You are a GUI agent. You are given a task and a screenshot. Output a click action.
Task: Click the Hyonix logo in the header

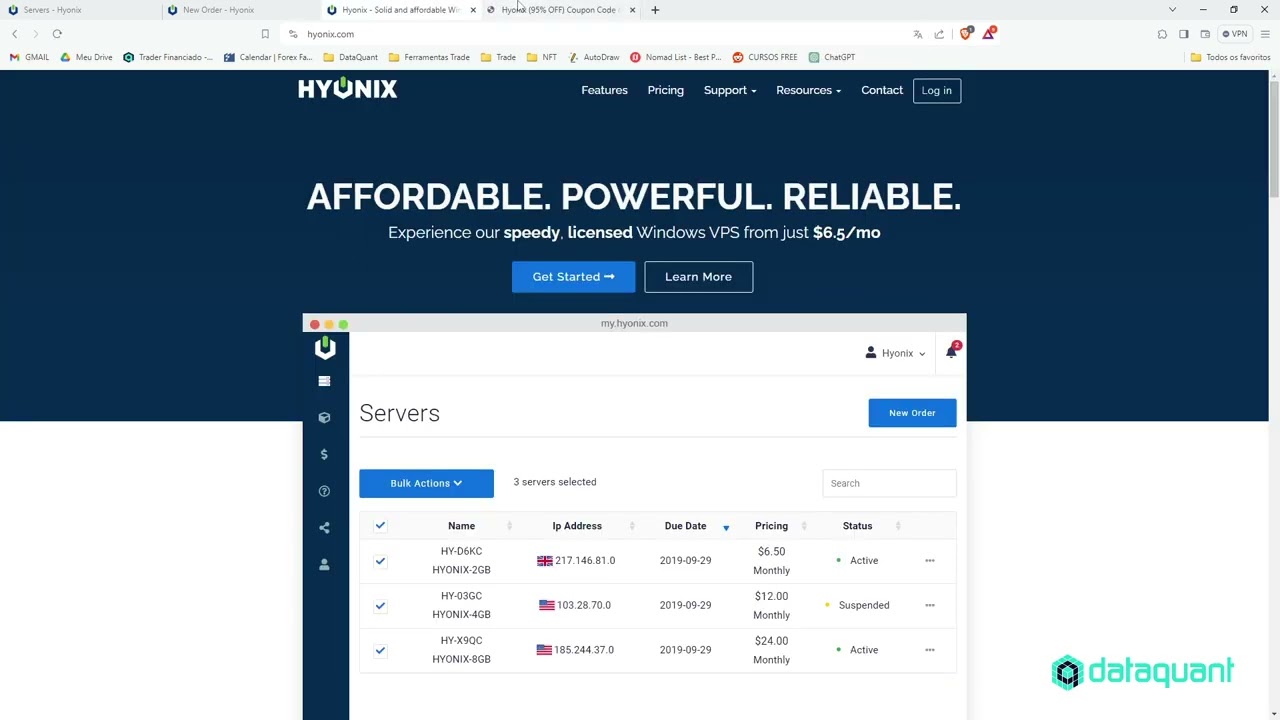[347, 89]
